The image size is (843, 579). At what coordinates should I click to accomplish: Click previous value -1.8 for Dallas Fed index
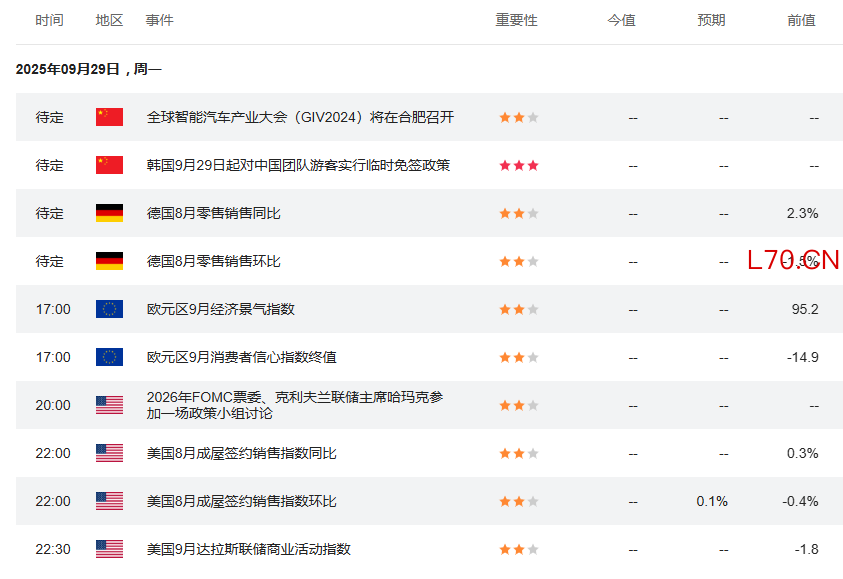(806, 549)
